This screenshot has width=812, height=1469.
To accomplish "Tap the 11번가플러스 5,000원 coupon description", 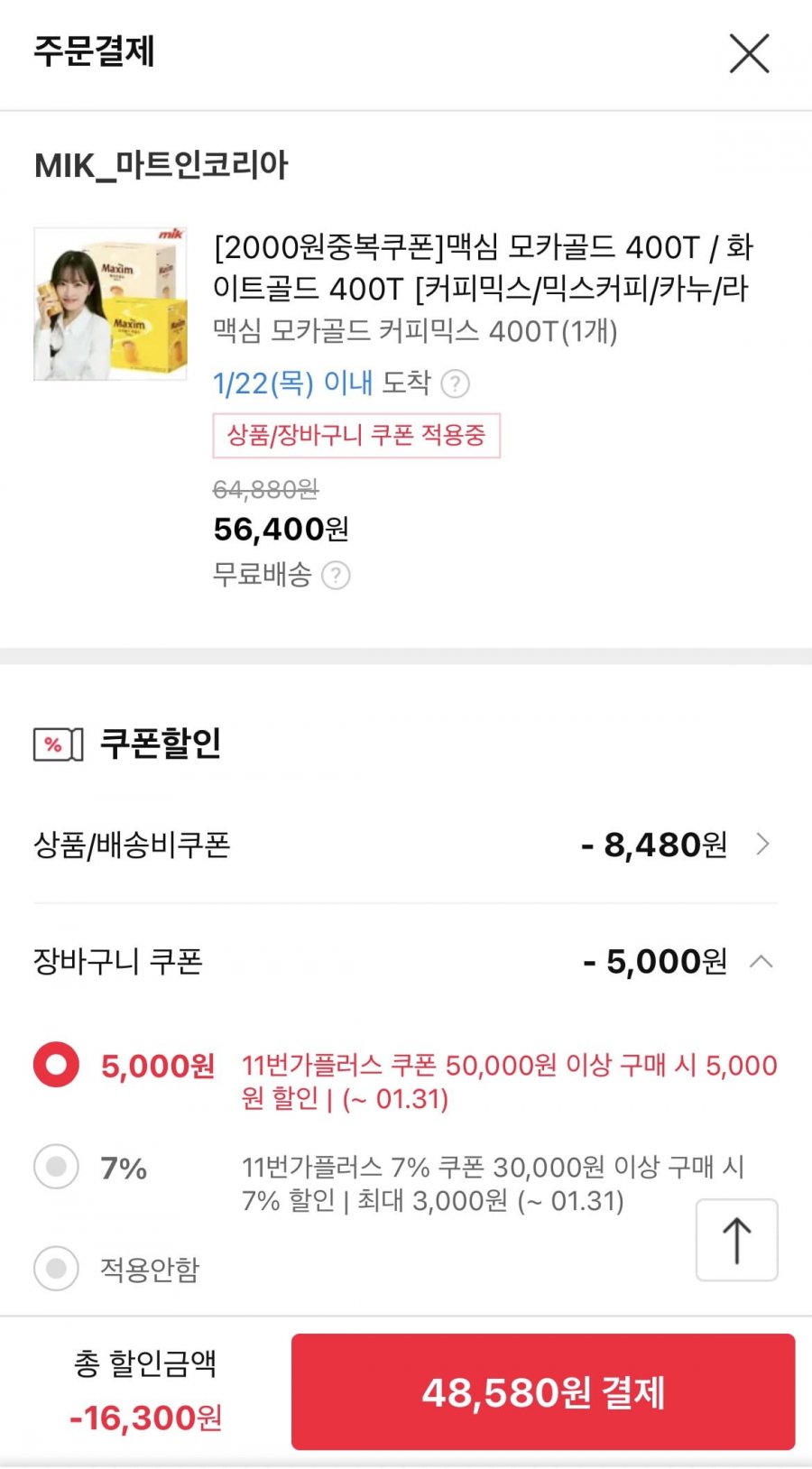I will click(x=509, y=1082).
